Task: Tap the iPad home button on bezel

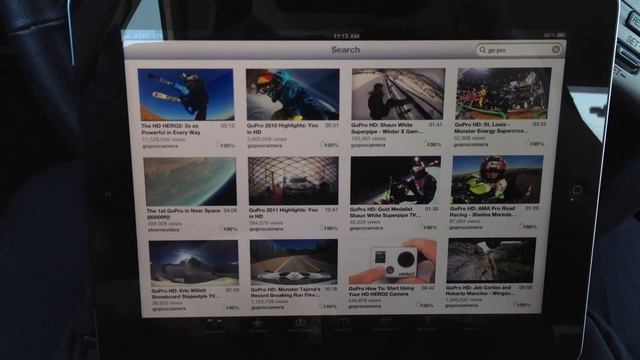Action: point(577,190)
